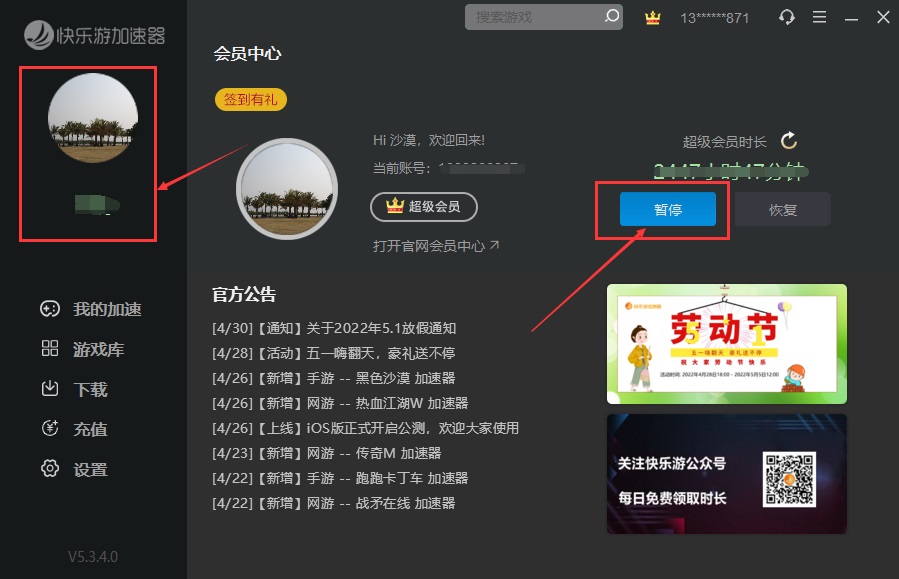
Task: Open the hamburger menu icon
Action: (x=819, y=17)
